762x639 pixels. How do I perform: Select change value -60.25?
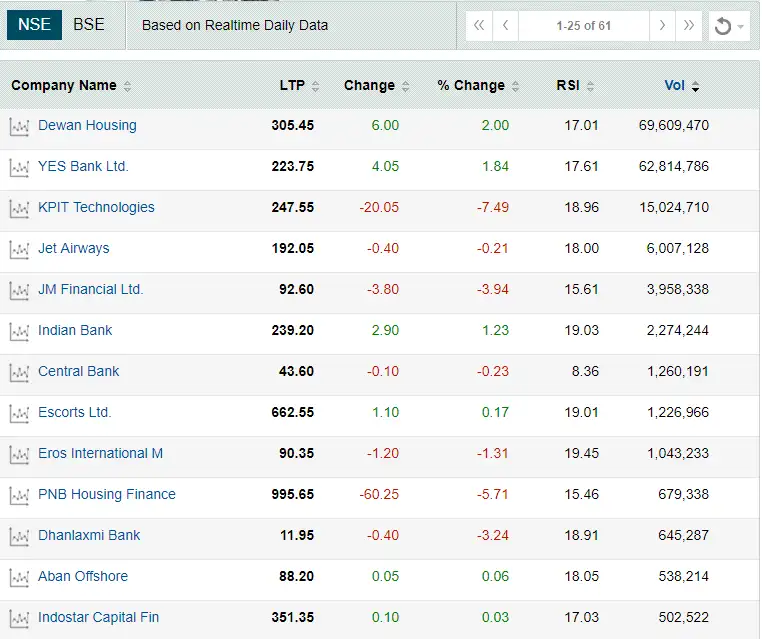(x=379, y=494)
